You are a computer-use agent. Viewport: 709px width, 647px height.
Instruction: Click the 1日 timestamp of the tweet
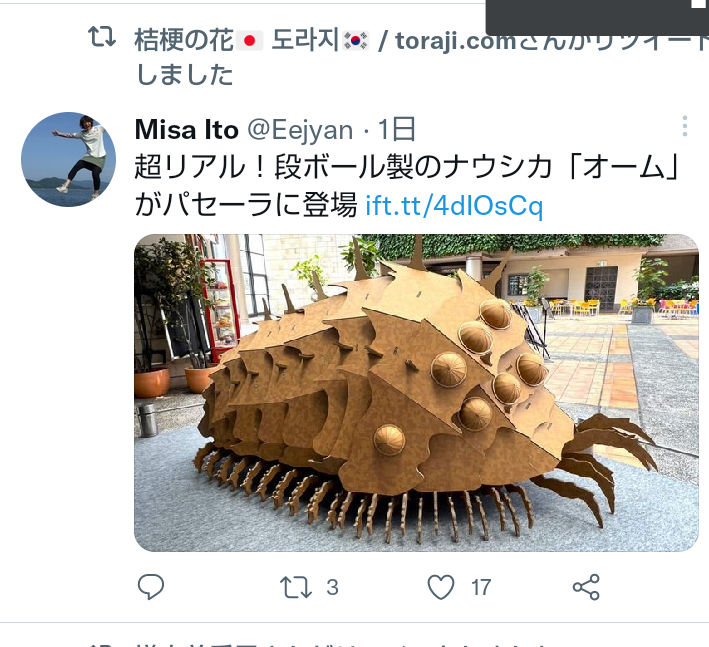click(397, 130)
